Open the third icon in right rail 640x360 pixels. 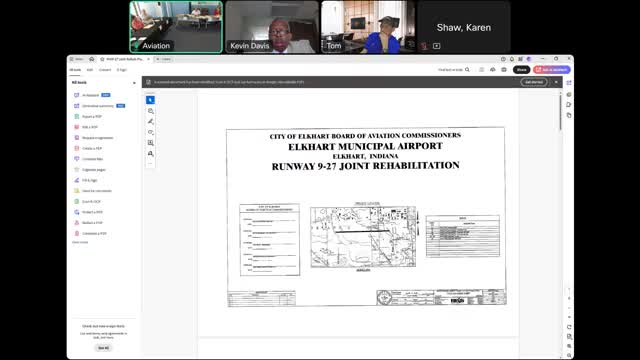[569, 105]
